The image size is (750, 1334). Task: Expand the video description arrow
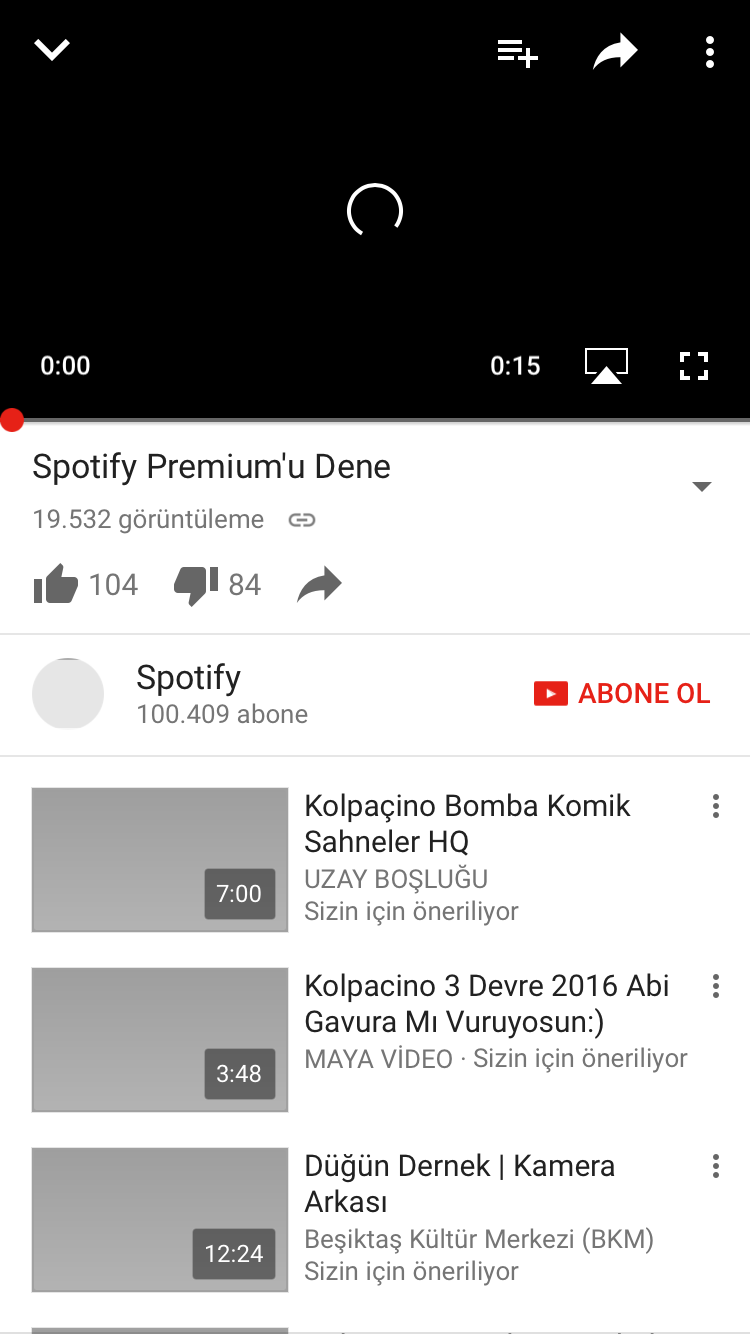702,487
